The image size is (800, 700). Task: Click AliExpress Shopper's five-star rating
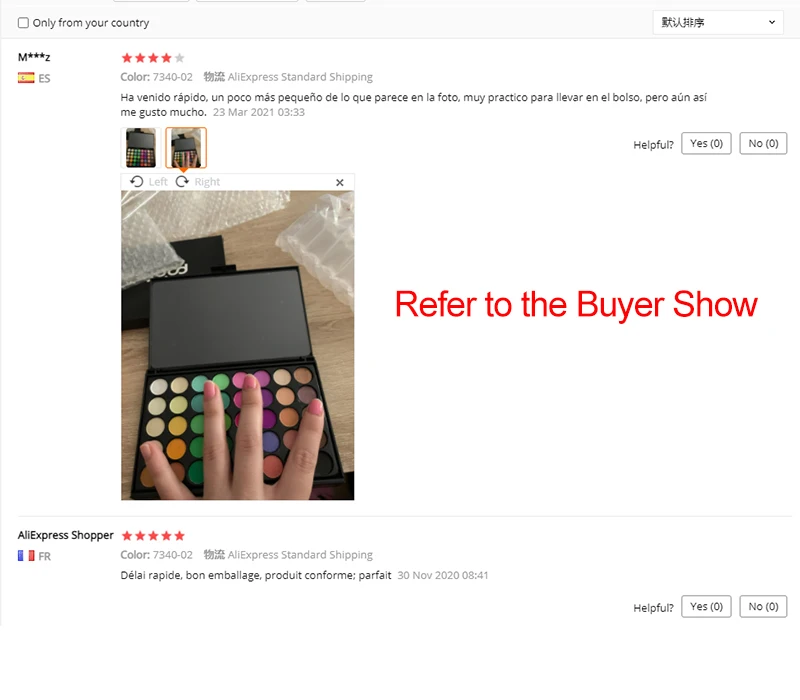tap(153, 536)
